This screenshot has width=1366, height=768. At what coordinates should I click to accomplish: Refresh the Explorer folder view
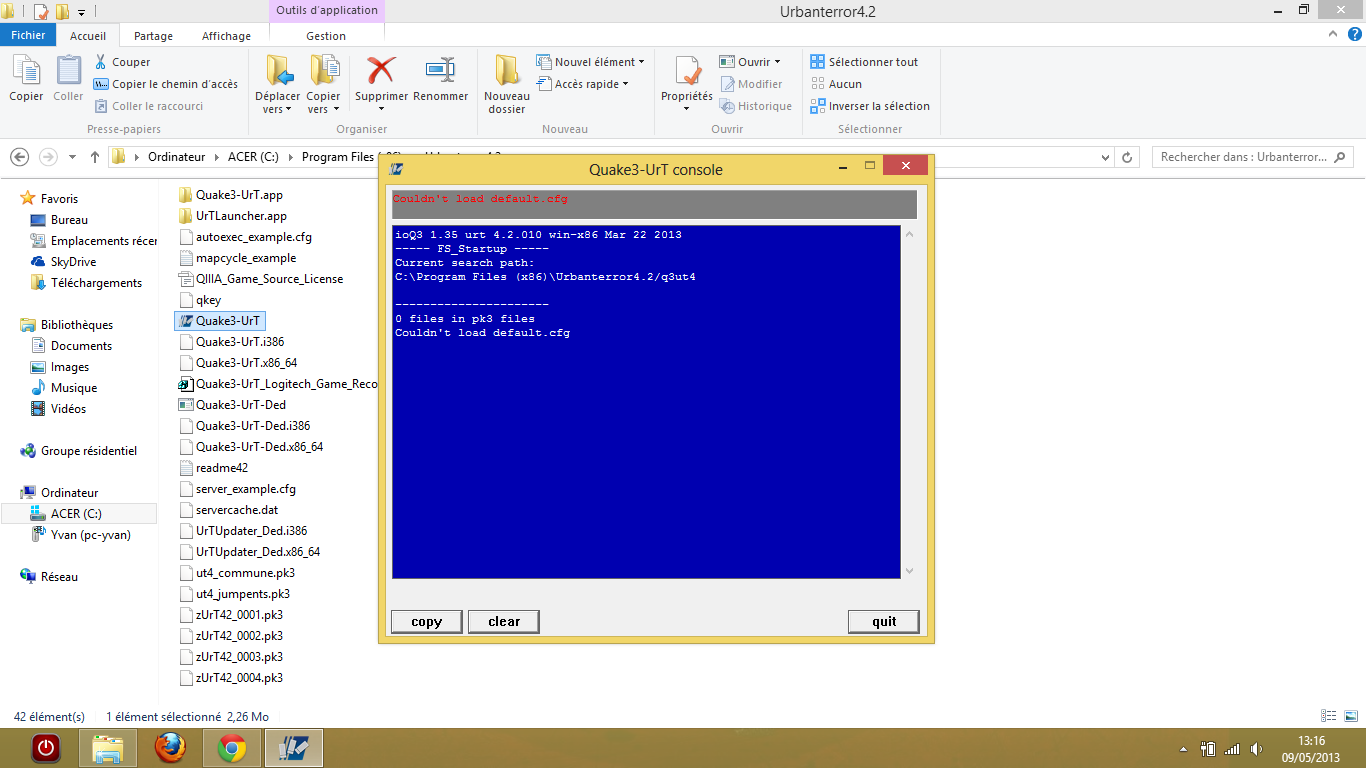point(1128,157)
